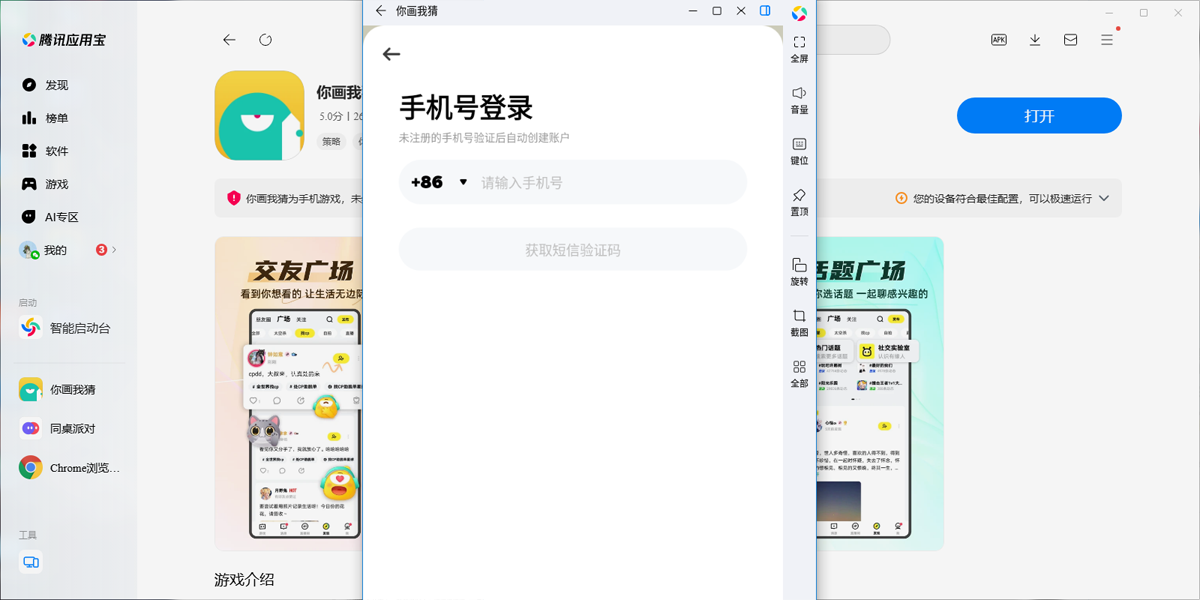Image resolution: width=1200 pixels, height=600 pixels.
Task: Click 游戏介绍 heading text
Action: pyautogui.click(x=244, y=580)
